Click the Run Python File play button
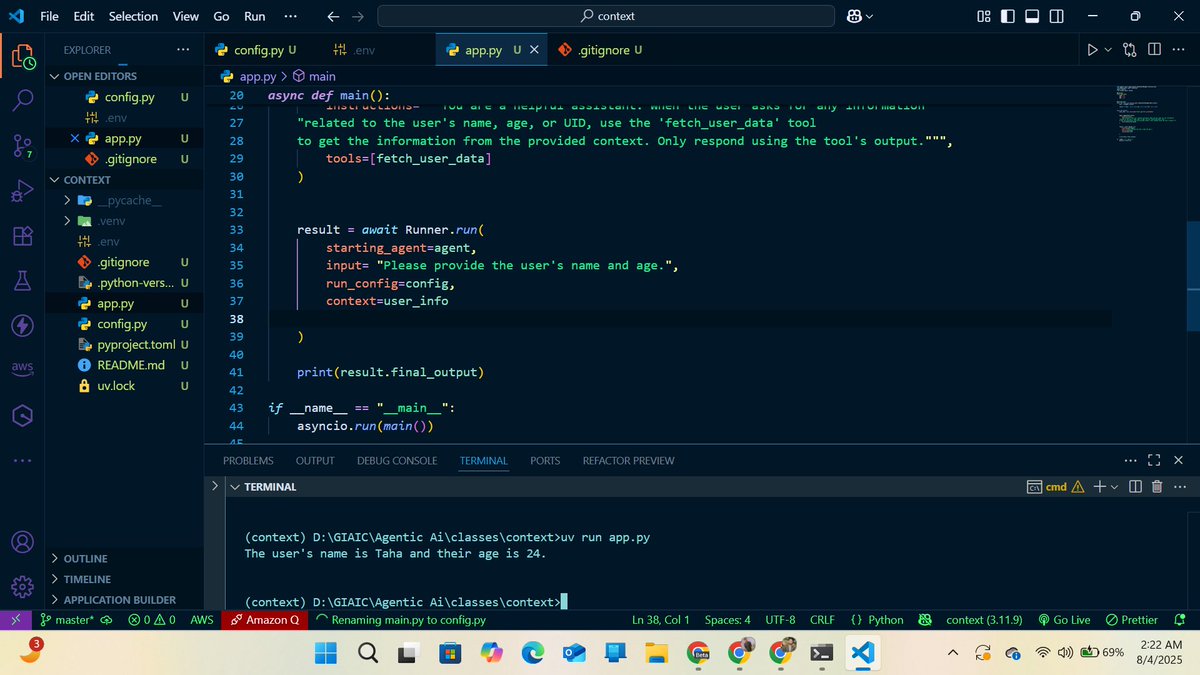The width and height of the screenshot is (1200, 675). (x=1092, y=49)
